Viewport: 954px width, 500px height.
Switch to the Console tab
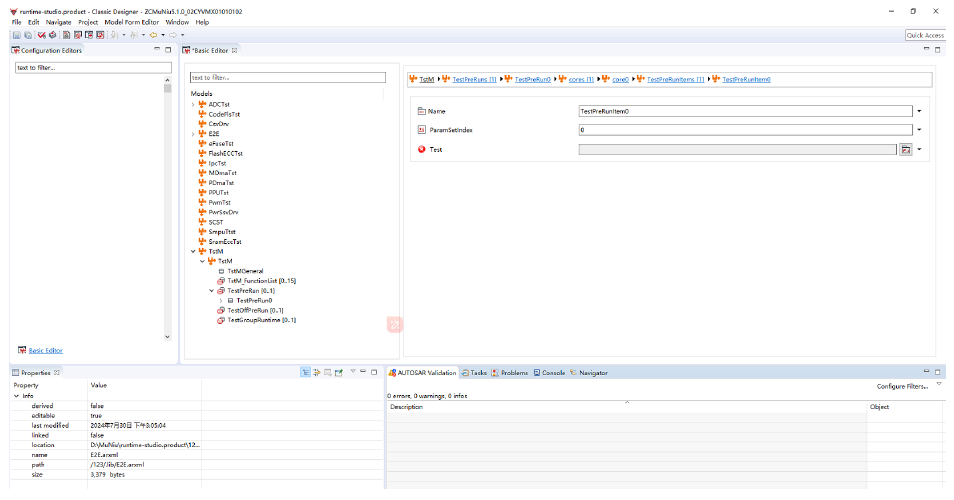coord(549,373)
